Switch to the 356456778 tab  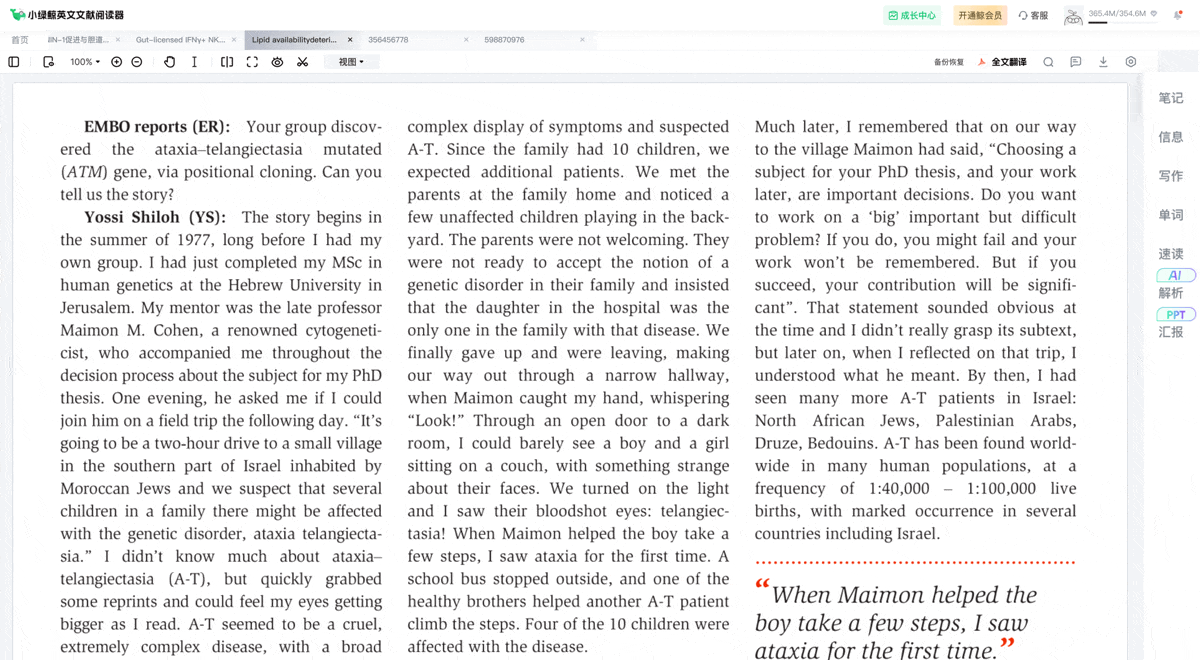388,40
